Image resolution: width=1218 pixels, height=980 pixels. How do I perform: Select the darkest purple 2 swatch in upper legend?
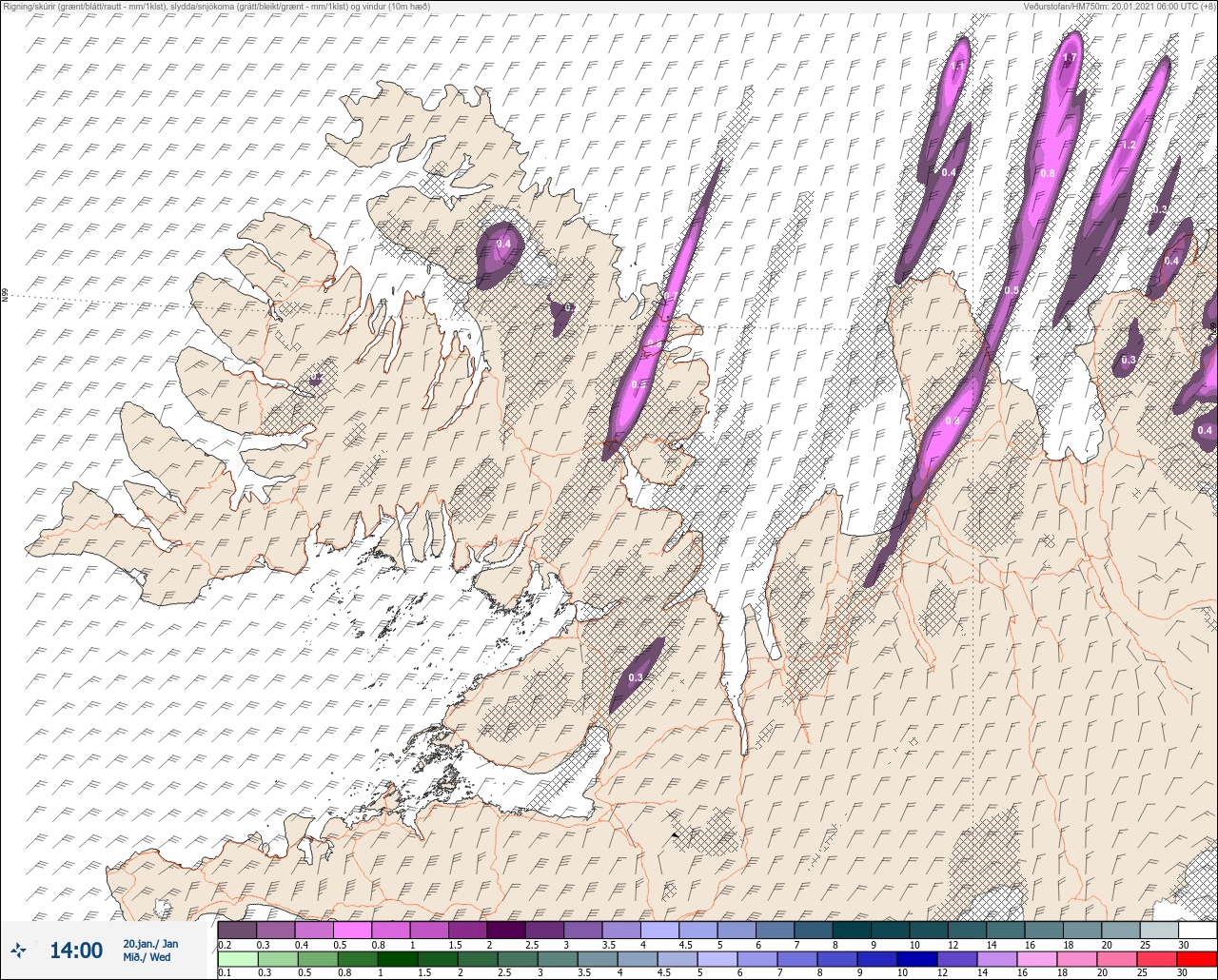[x=505, y=930]
